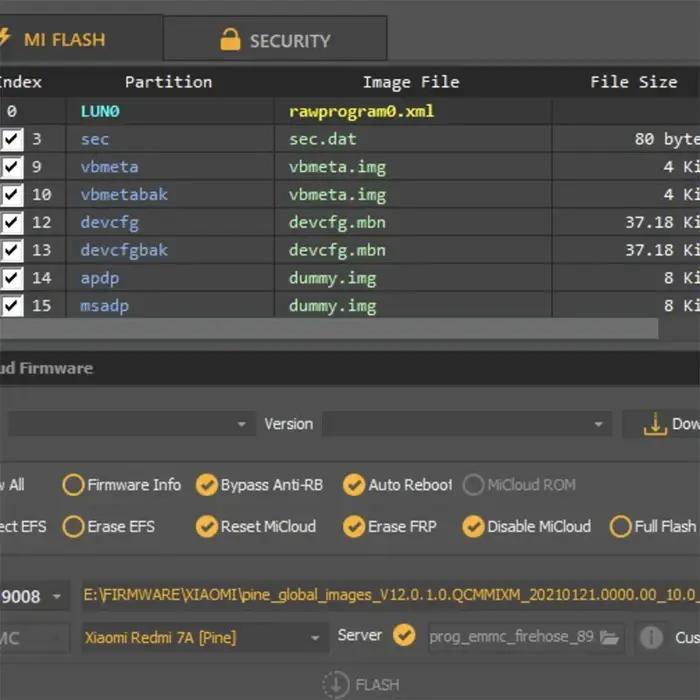Uncheck the devcfg partition checkbox at index 12
The height and width of the screenshot is (700, 700).
tap(11, 222)
